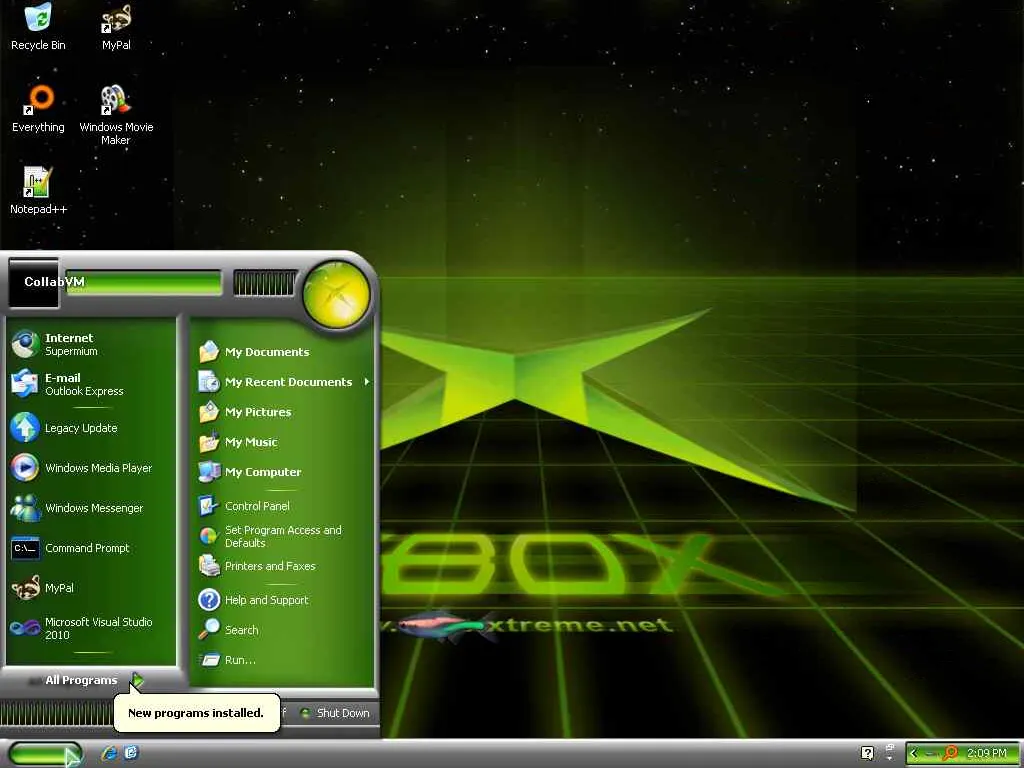Viewport: 1024px width, 768px height.
Task: Open Set Program Access and Defaults
Action: [283, 536]
